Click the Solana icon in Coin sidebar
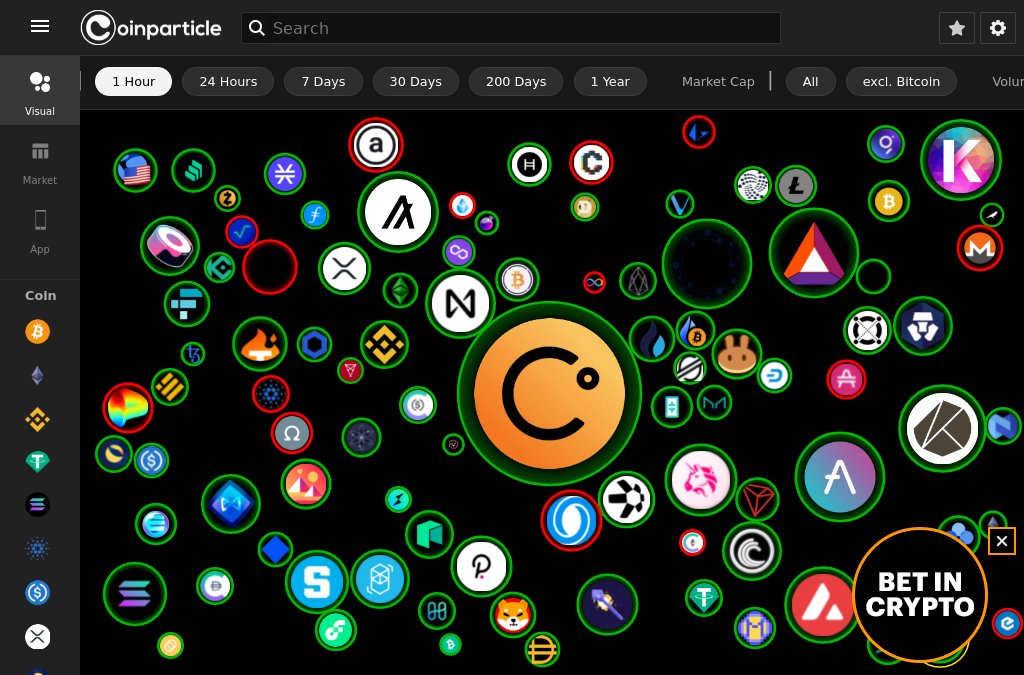The image size is (1024, 675). click(37, 505)
